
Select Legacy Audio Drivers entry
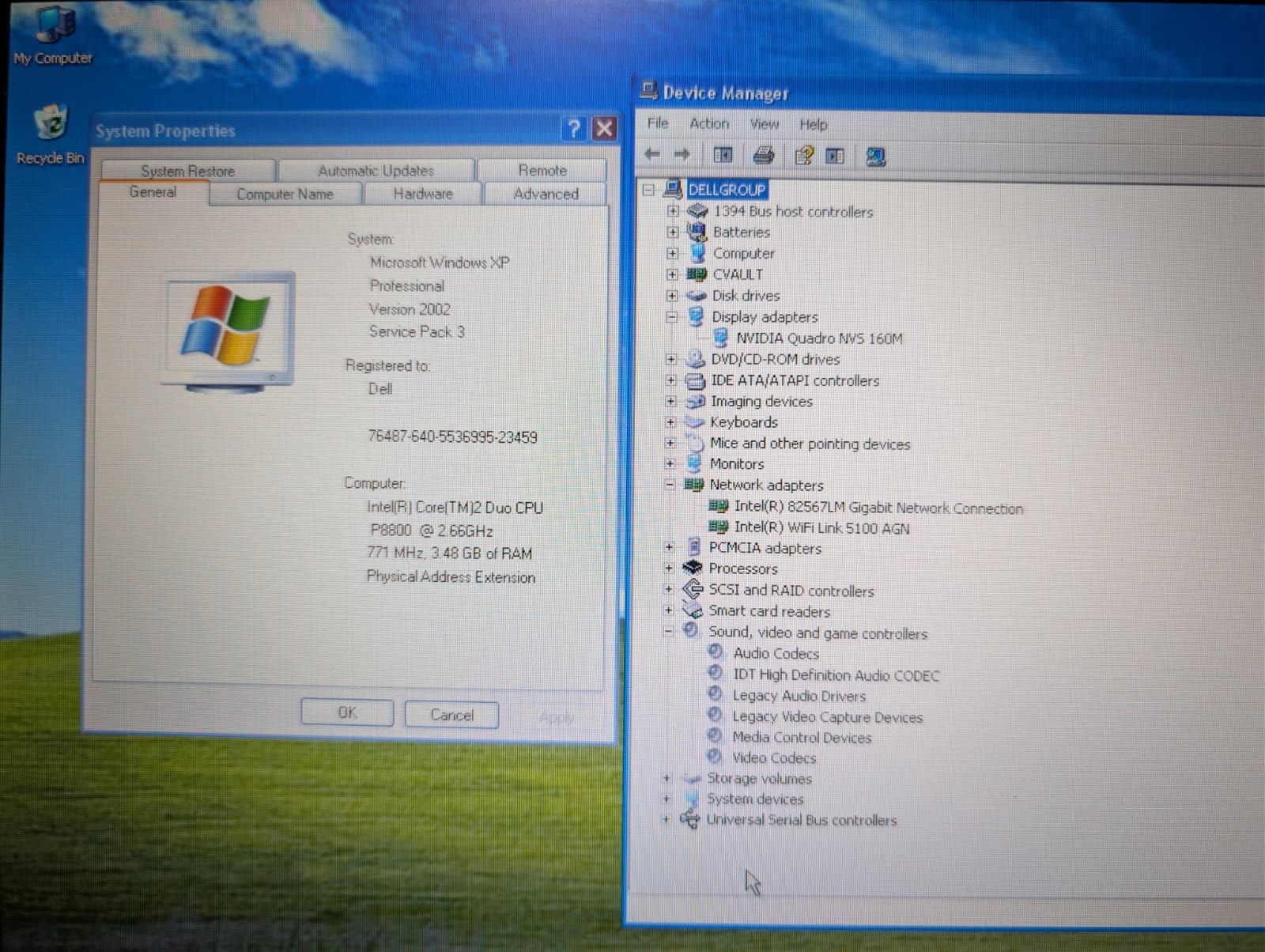point(799,696)
